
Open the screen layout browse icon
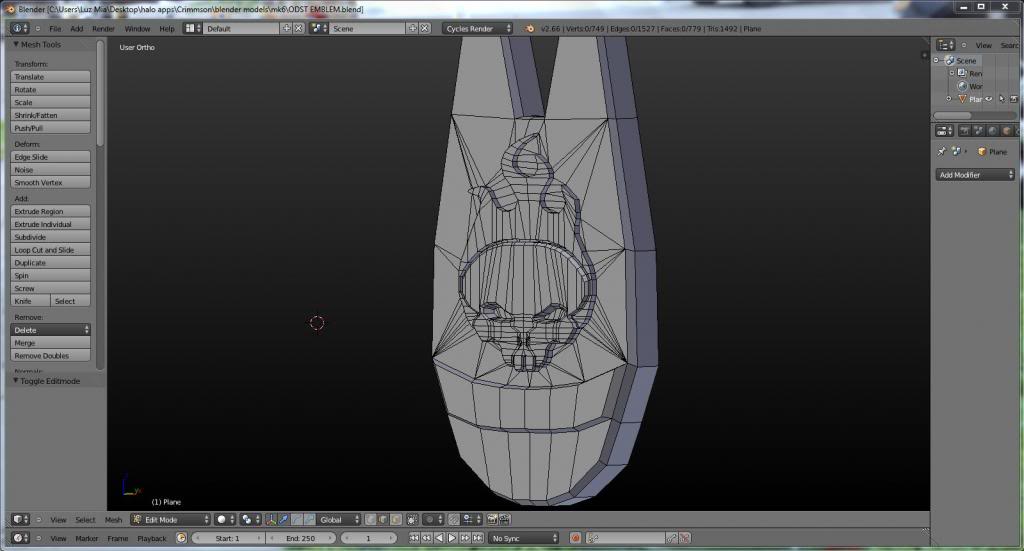click(192, 28)
